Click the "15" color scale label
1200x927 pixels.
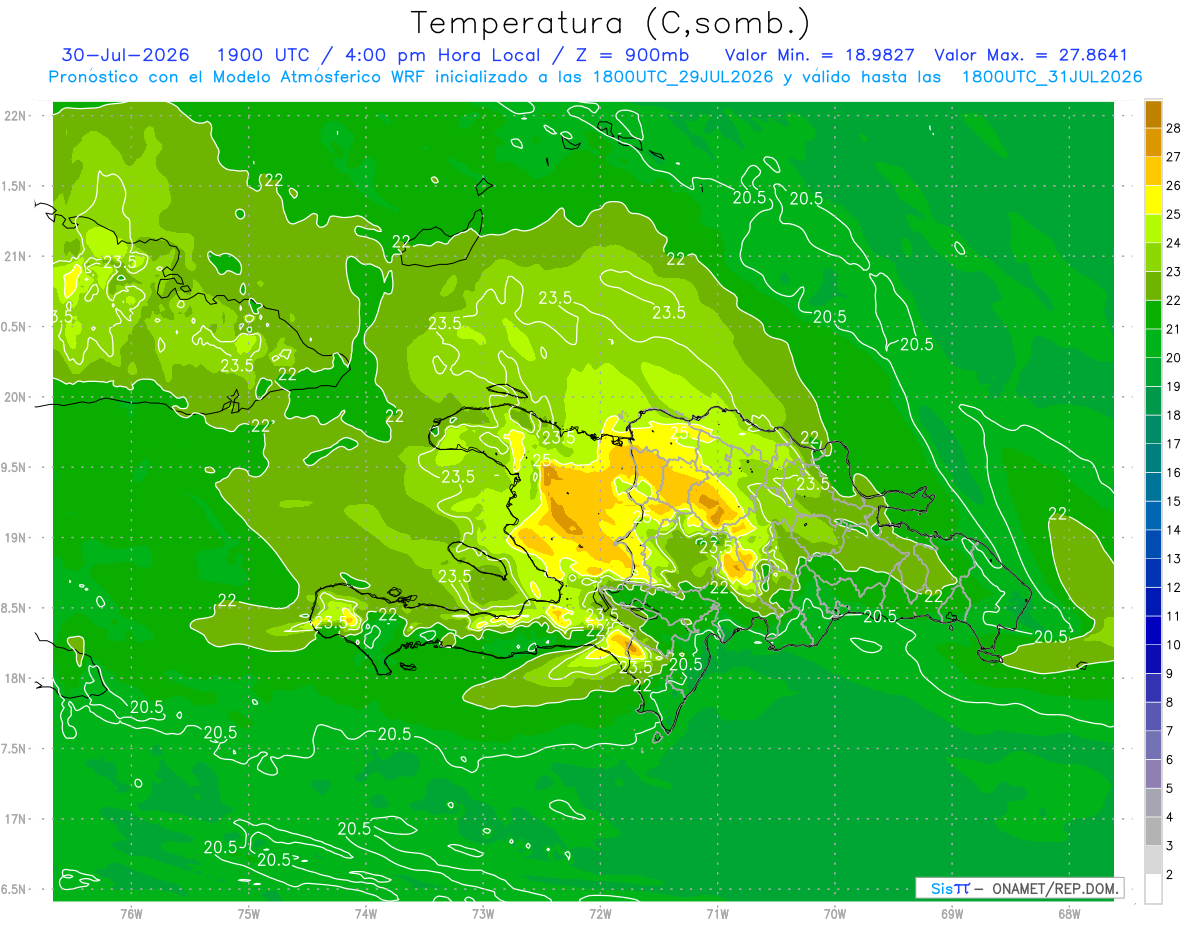1173,501
